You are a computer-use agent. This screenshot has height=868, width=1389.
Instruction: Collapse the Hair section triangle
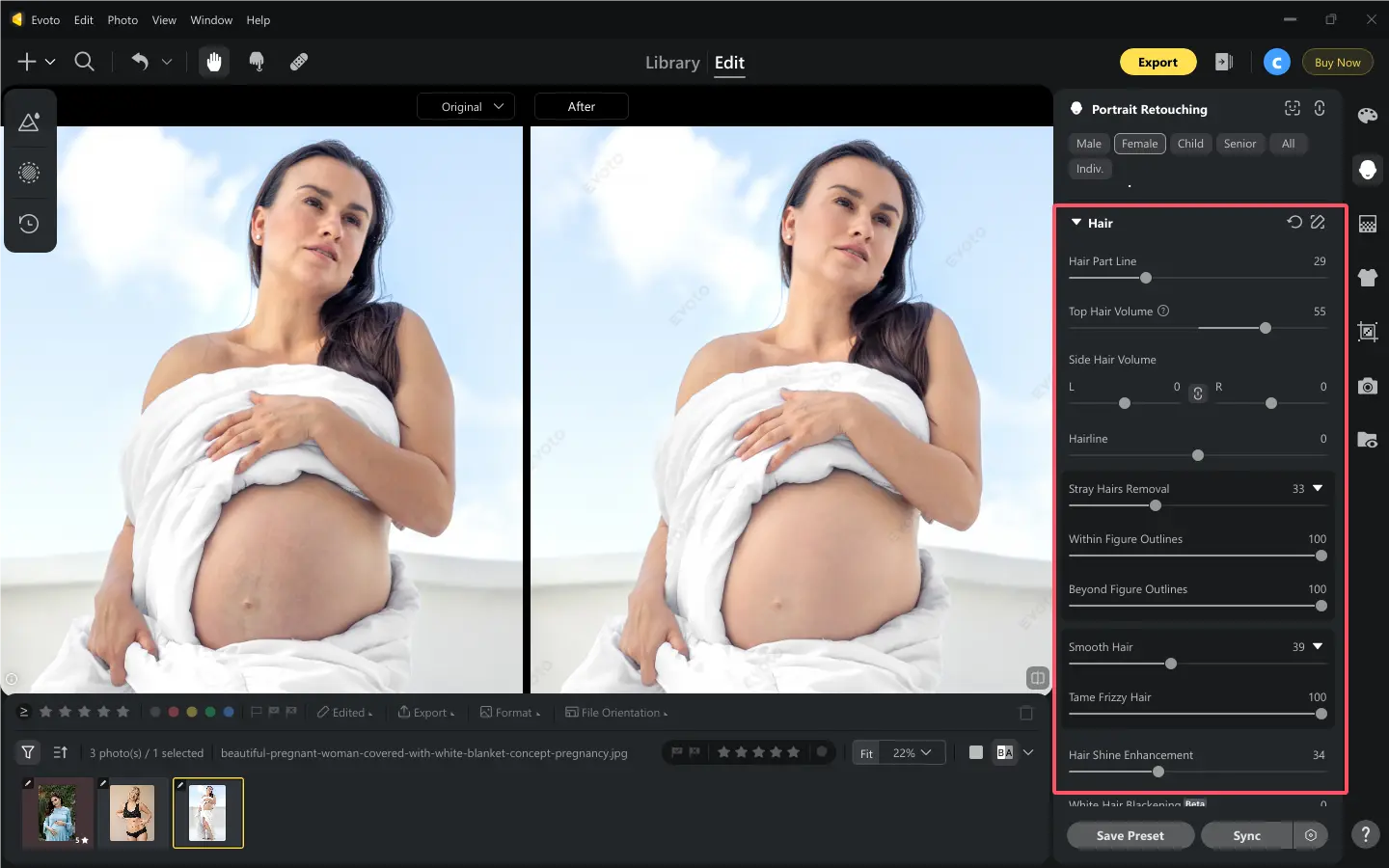(x=1076, y=222)
